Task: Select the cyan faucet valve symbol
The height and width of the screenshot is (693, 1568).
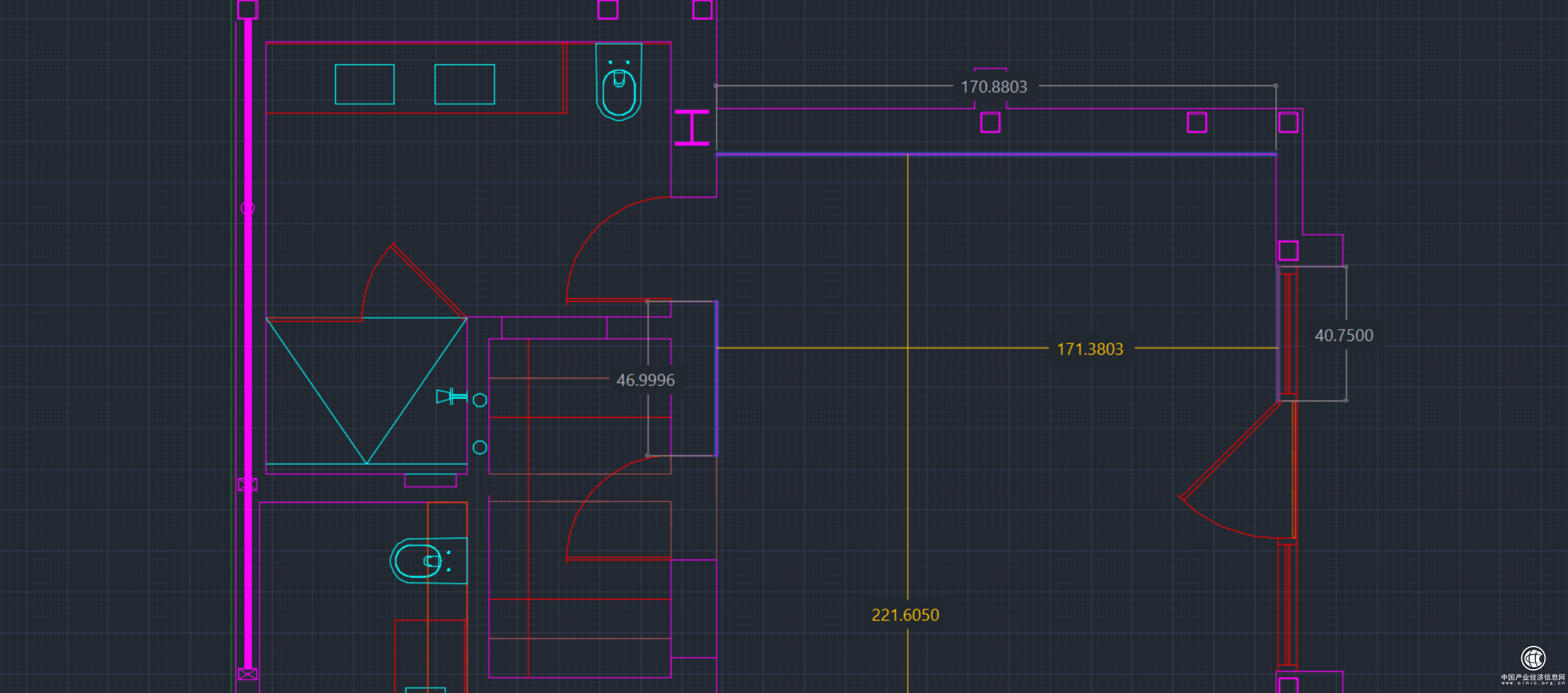Action: [x=451, y=397]
